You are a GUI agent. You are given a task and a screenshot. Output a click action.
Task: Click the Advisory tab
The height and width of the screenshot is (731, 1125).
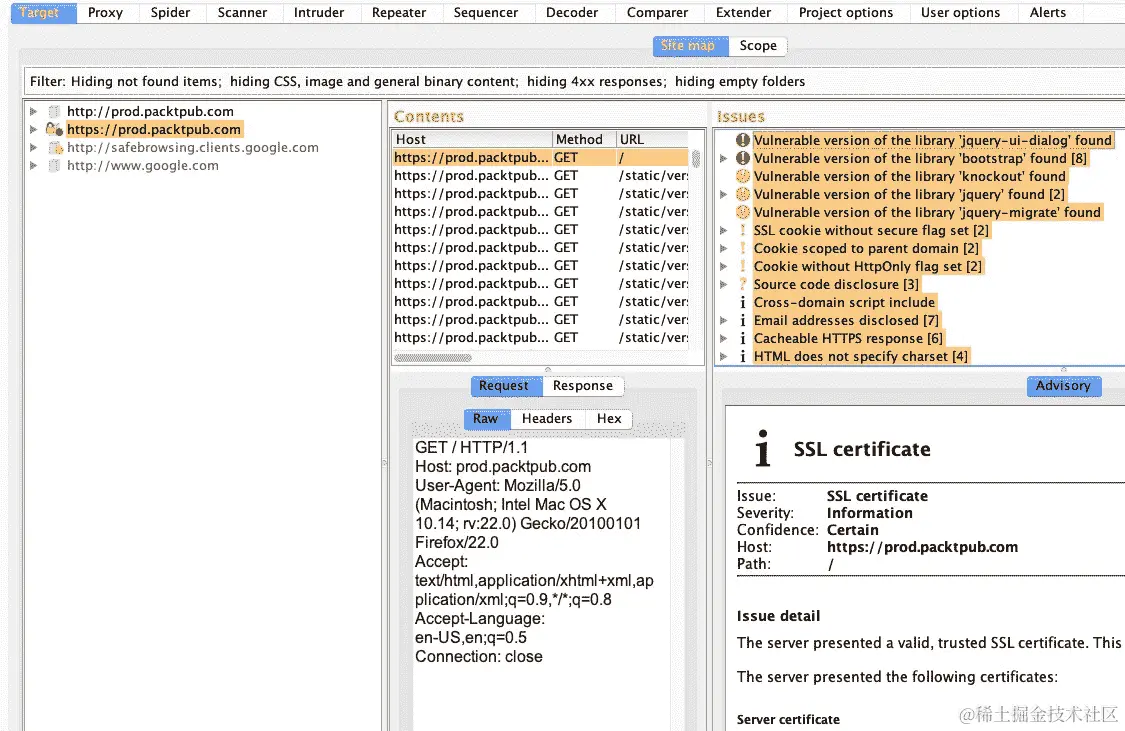pyautogui.click(x=1063, y=385)
